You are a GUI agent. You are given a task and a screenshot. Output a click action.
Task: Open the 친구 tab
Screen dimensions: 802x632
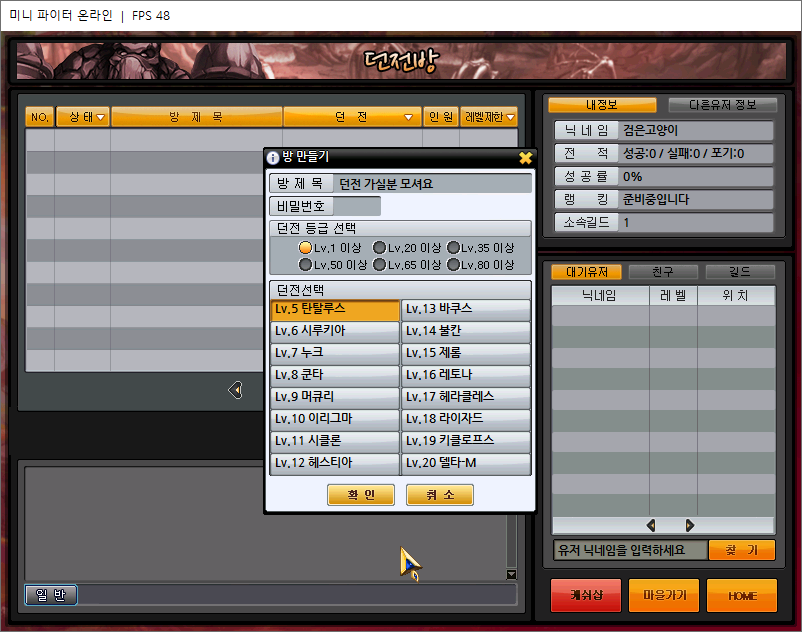point(663,272)
